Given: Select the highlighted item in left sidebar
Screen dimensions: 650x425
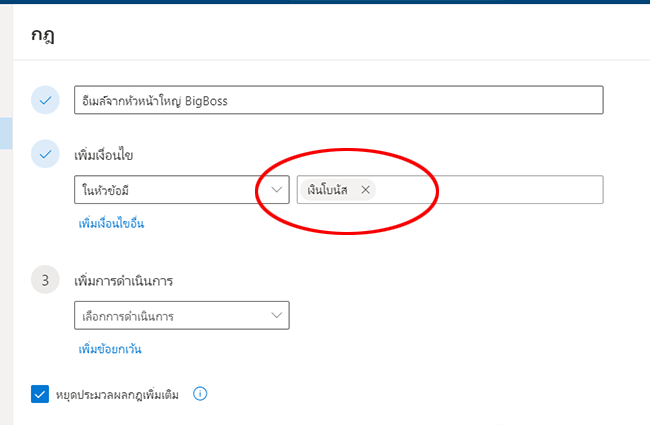Looking at the screenshot, I should (6, 133).
